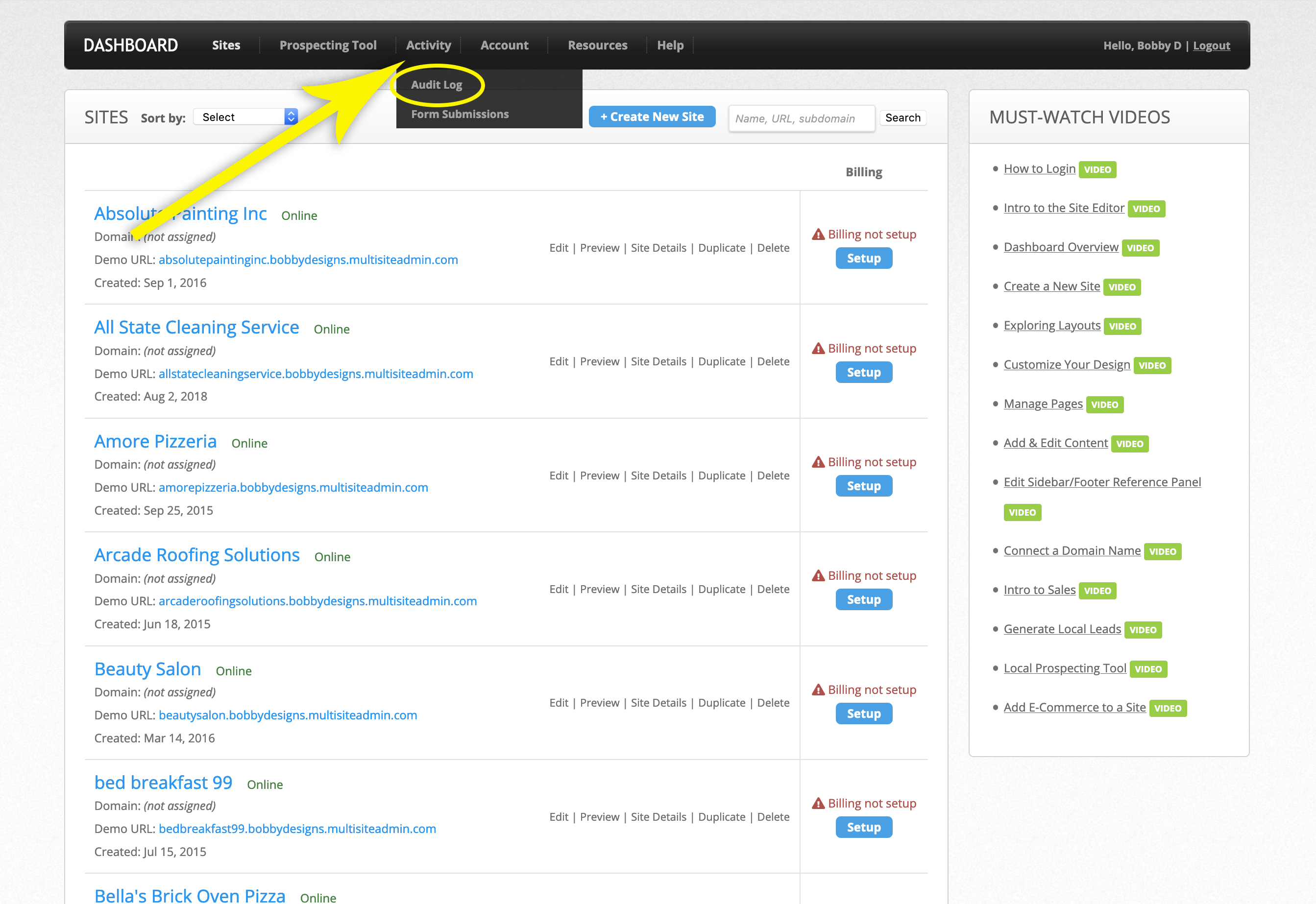Click the DASHBOARD logo
Image resolution: width=1316 pixels, height=904 pixels.
click(x=131, y=46)
